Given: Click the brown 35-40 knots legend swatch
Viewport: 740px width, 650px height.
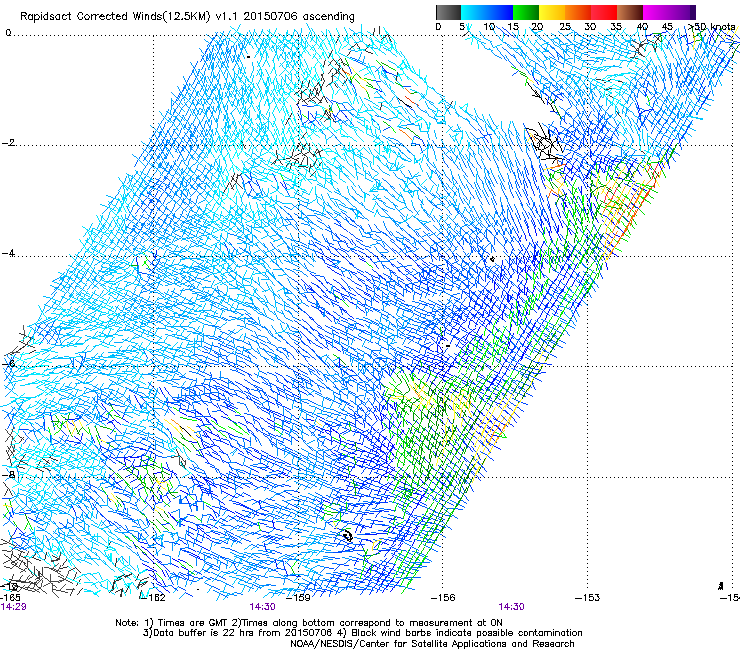Looking at the screenshot, I should click(630, 12).
